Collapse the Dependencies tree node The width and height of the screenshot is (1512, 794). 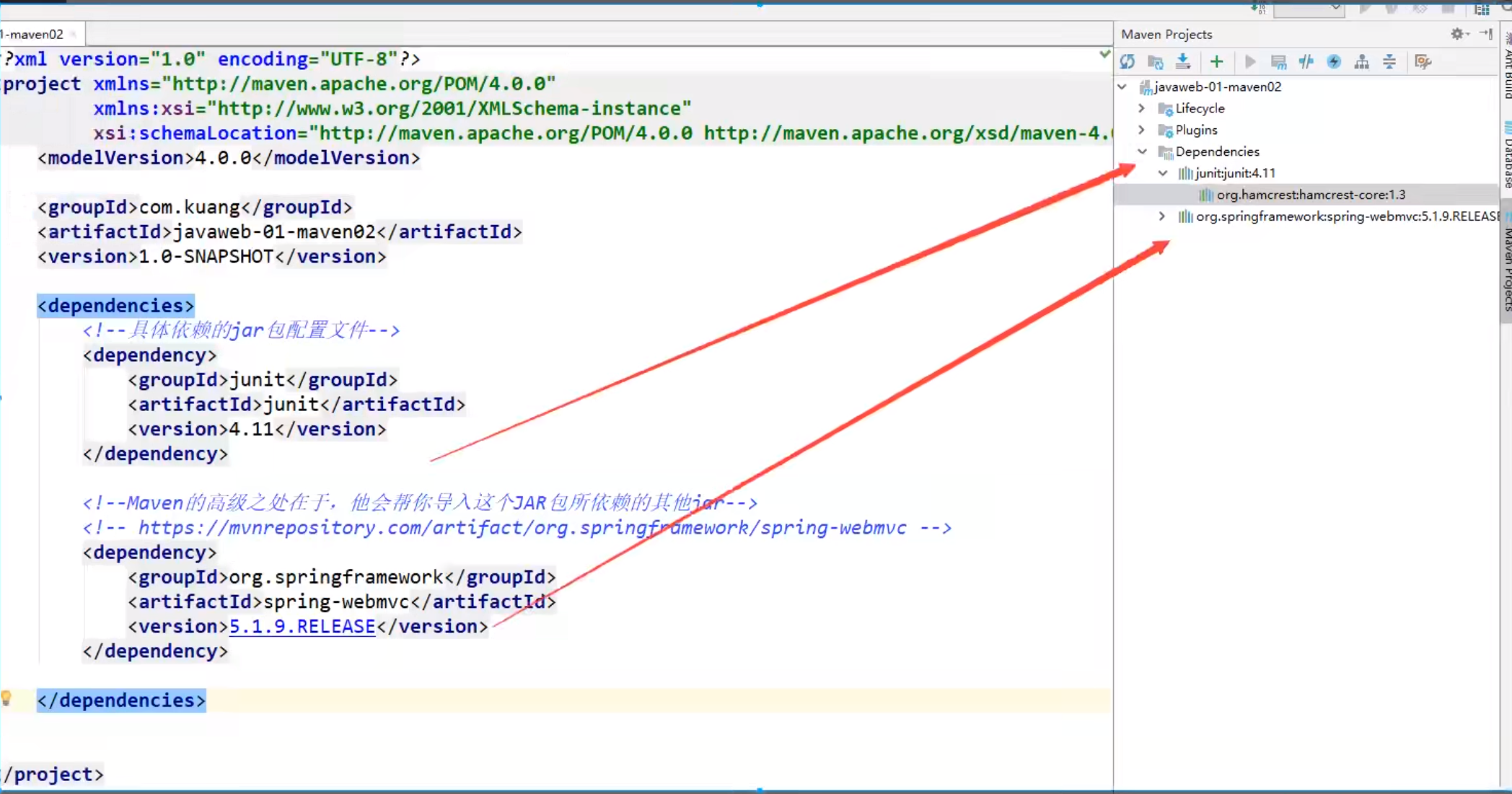[1142, 151]
